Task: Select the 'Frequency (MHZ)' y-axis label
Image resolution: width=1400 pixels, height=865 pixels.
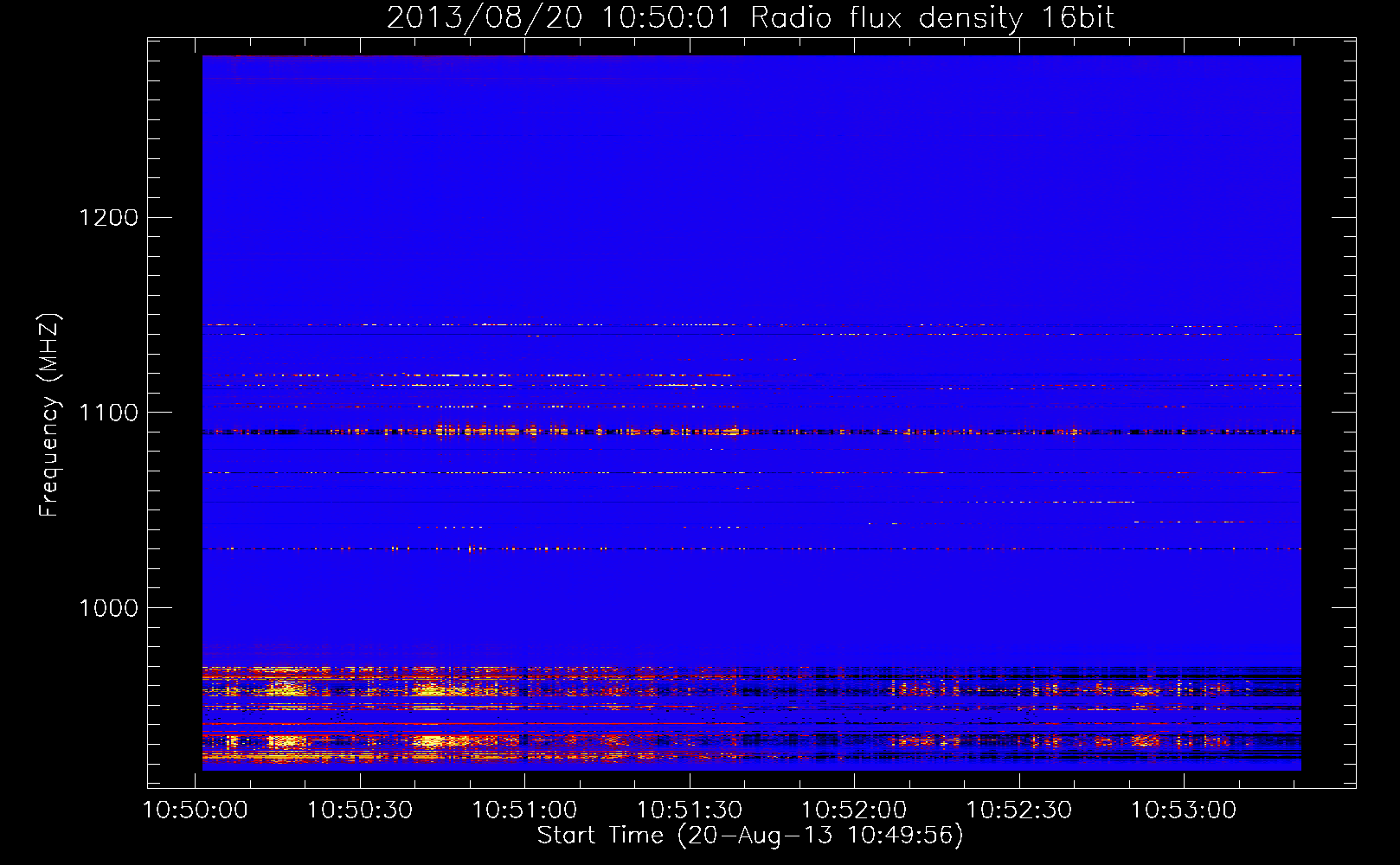Action: (x=49, y=415)
